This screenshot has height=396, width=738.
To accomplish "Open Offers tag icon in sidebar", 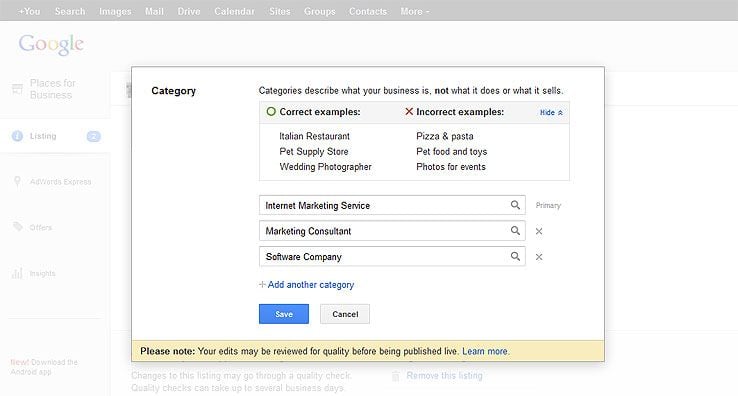I will pos(17,227).
